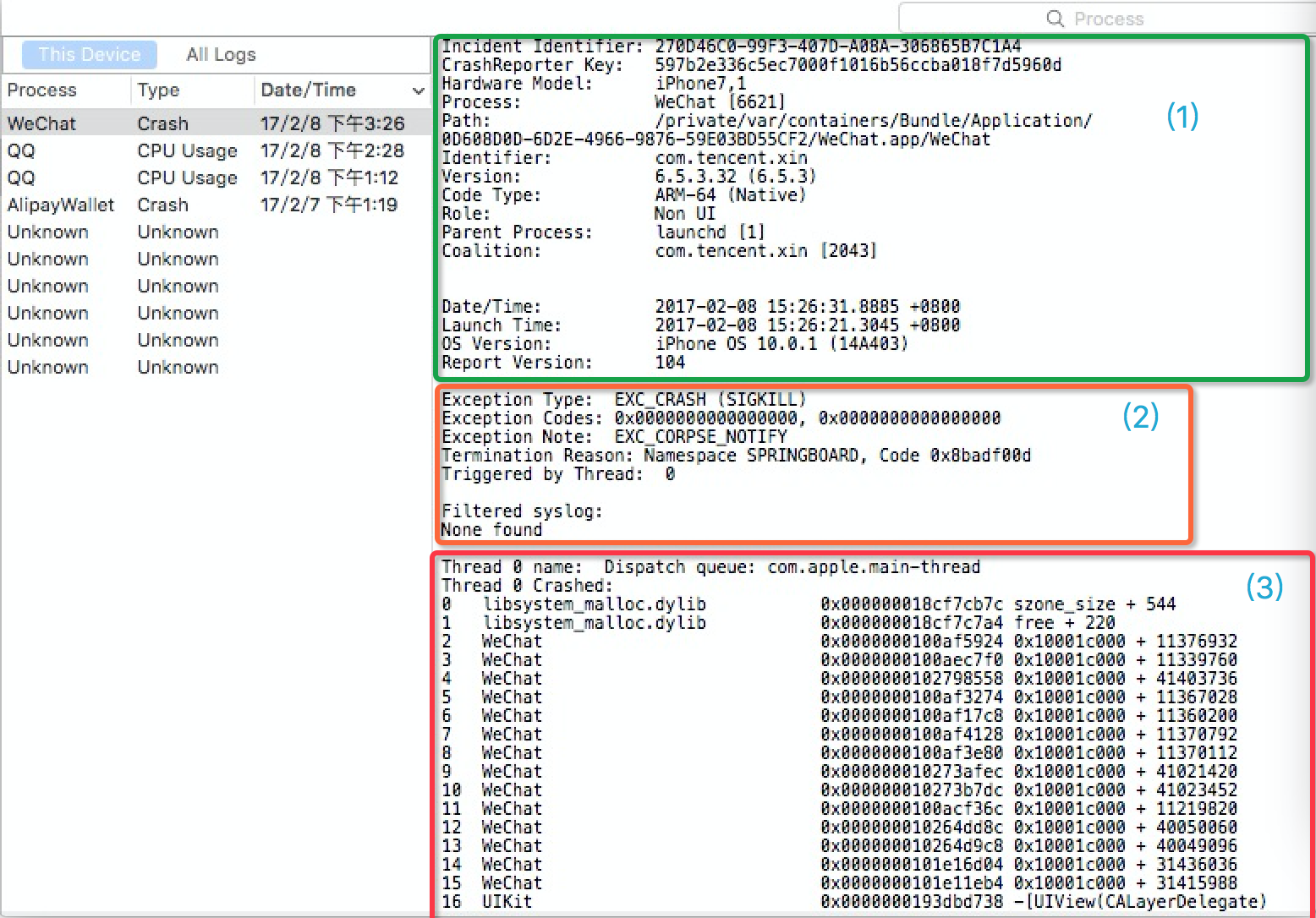Click the Hardware Model iPhone7,1 line
Viewport: 1316px width, 918px height.
594,84
